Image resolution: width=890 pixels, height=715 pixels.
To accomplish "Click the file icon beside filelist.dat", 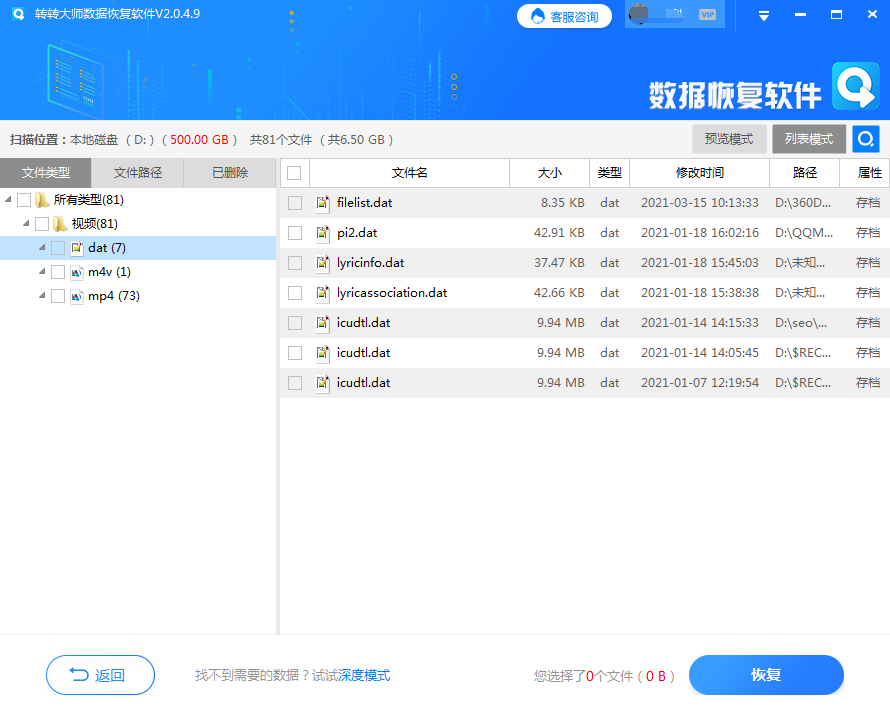I will click(x=322, y=203).
